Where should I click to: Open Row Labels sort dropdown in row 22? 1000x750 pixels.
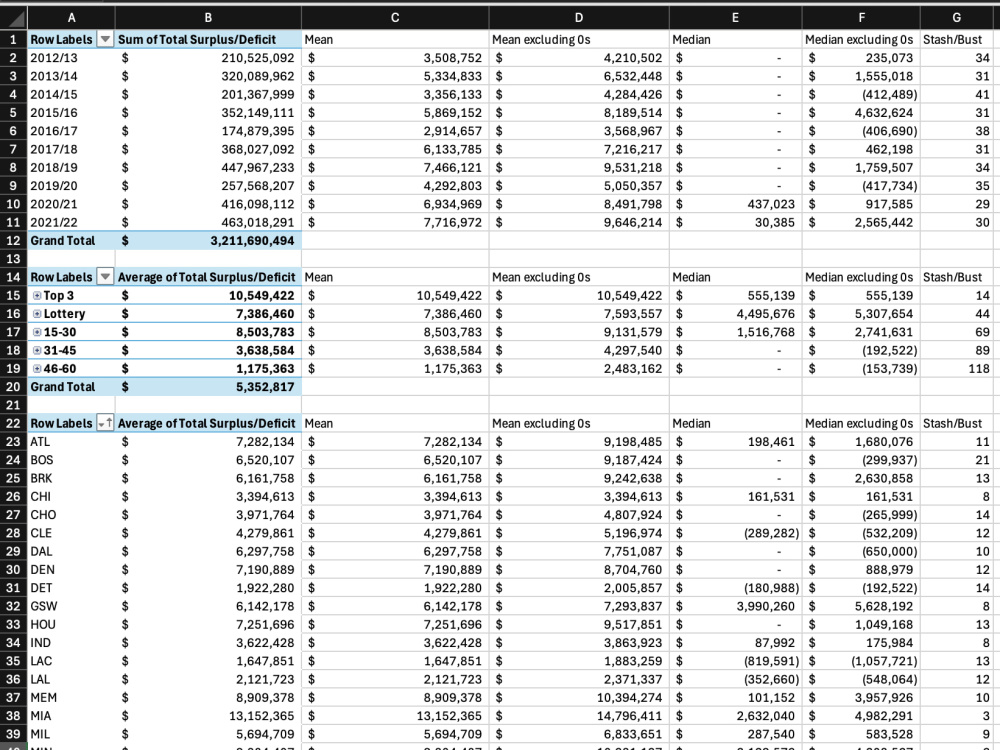[x=105, y=423]
